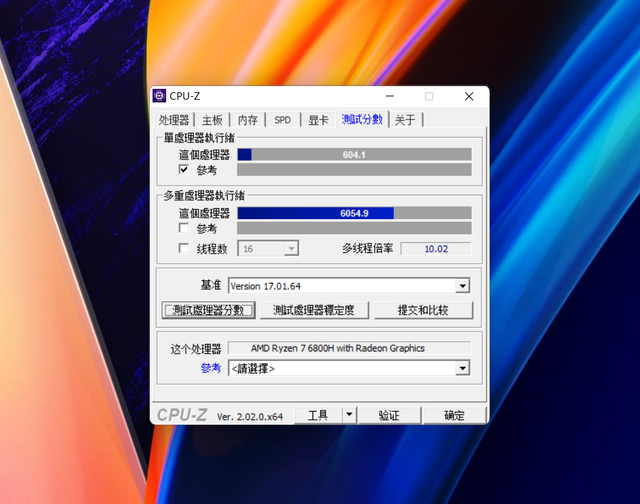Tick the 线程数 checkbox
640x504 pixels.
tap(183, 248)
